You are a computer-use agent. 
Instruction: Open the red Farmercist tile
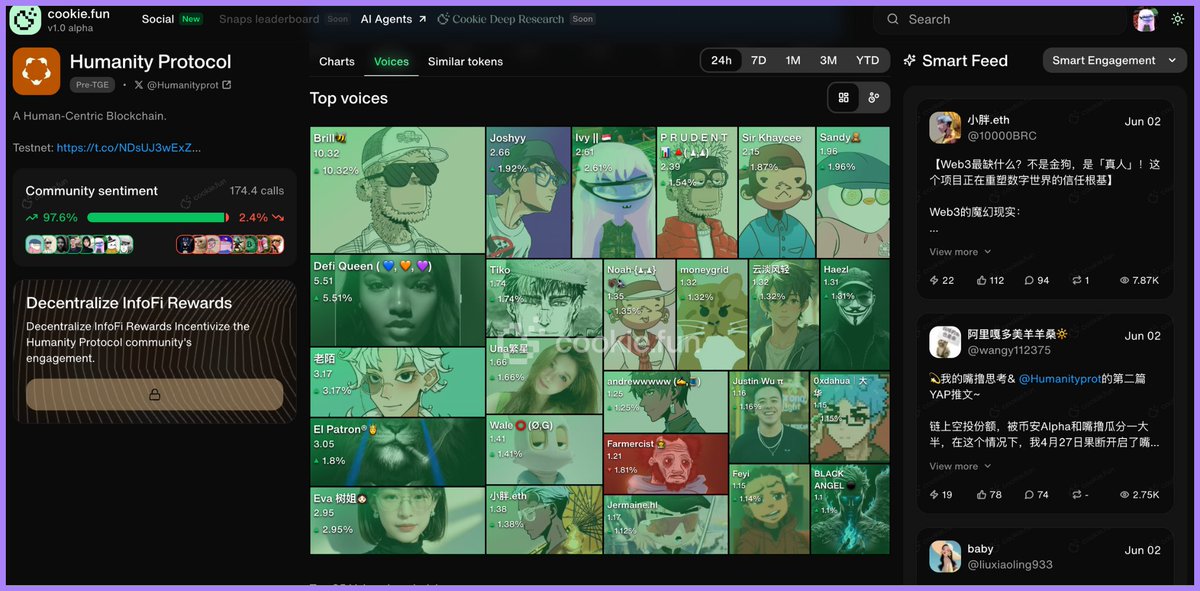pos(666,464)
